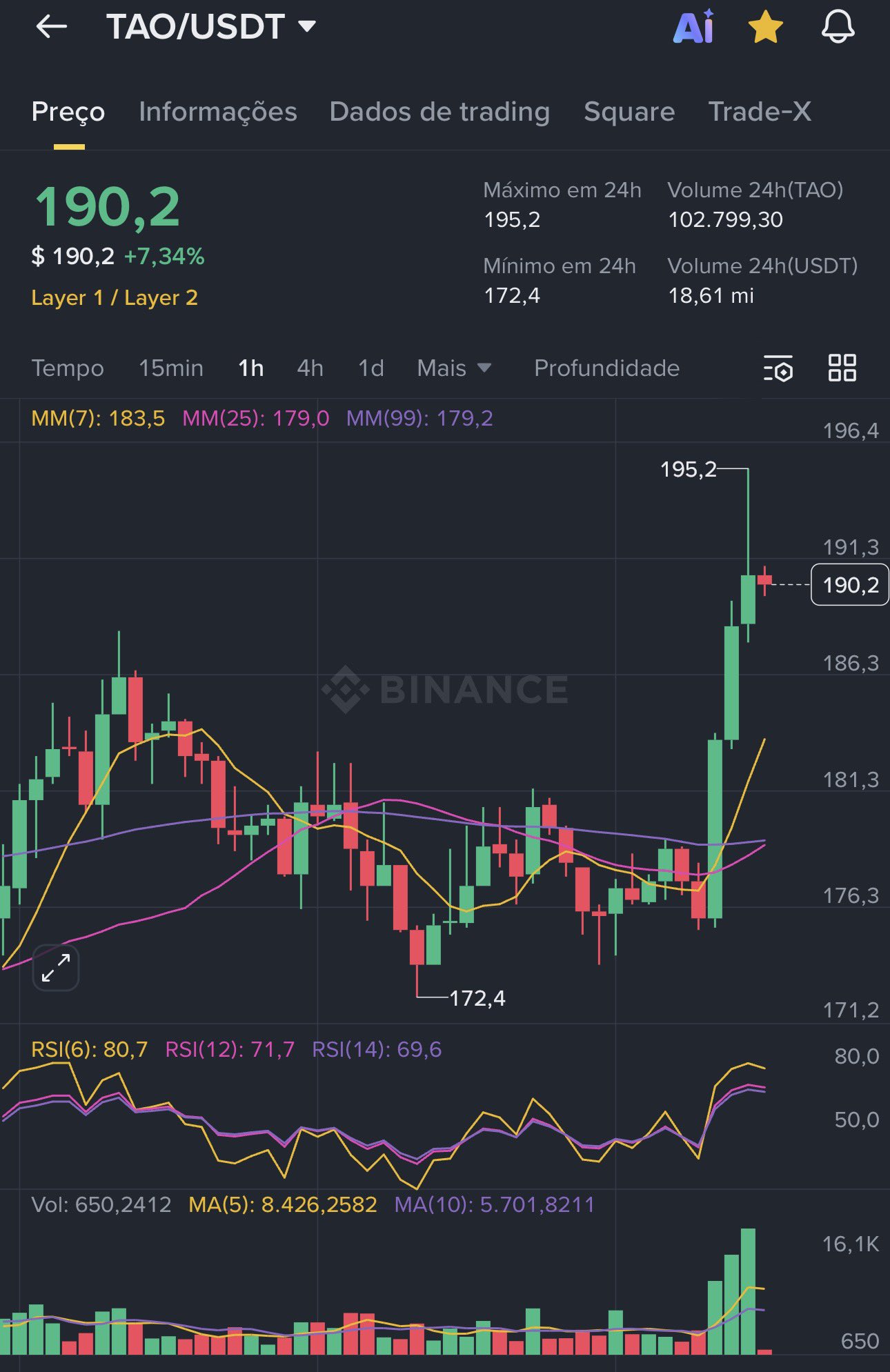Expand the Mais timeframe dropdown
The height and width of the screenshot is (1372, 890).
point(454,368)
